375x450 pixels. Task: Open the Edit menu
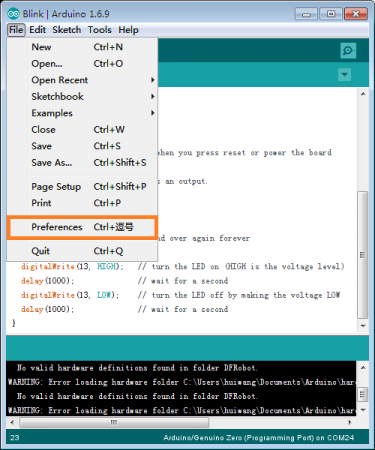click(x=37, y=30)
